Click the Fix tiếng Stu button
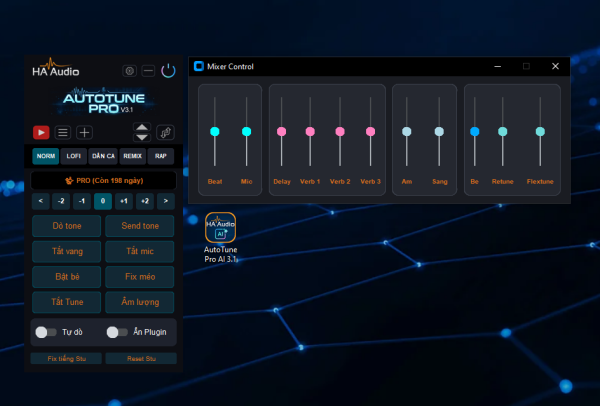600x406 pixels. pyautogui.click(x=66, y=359)
